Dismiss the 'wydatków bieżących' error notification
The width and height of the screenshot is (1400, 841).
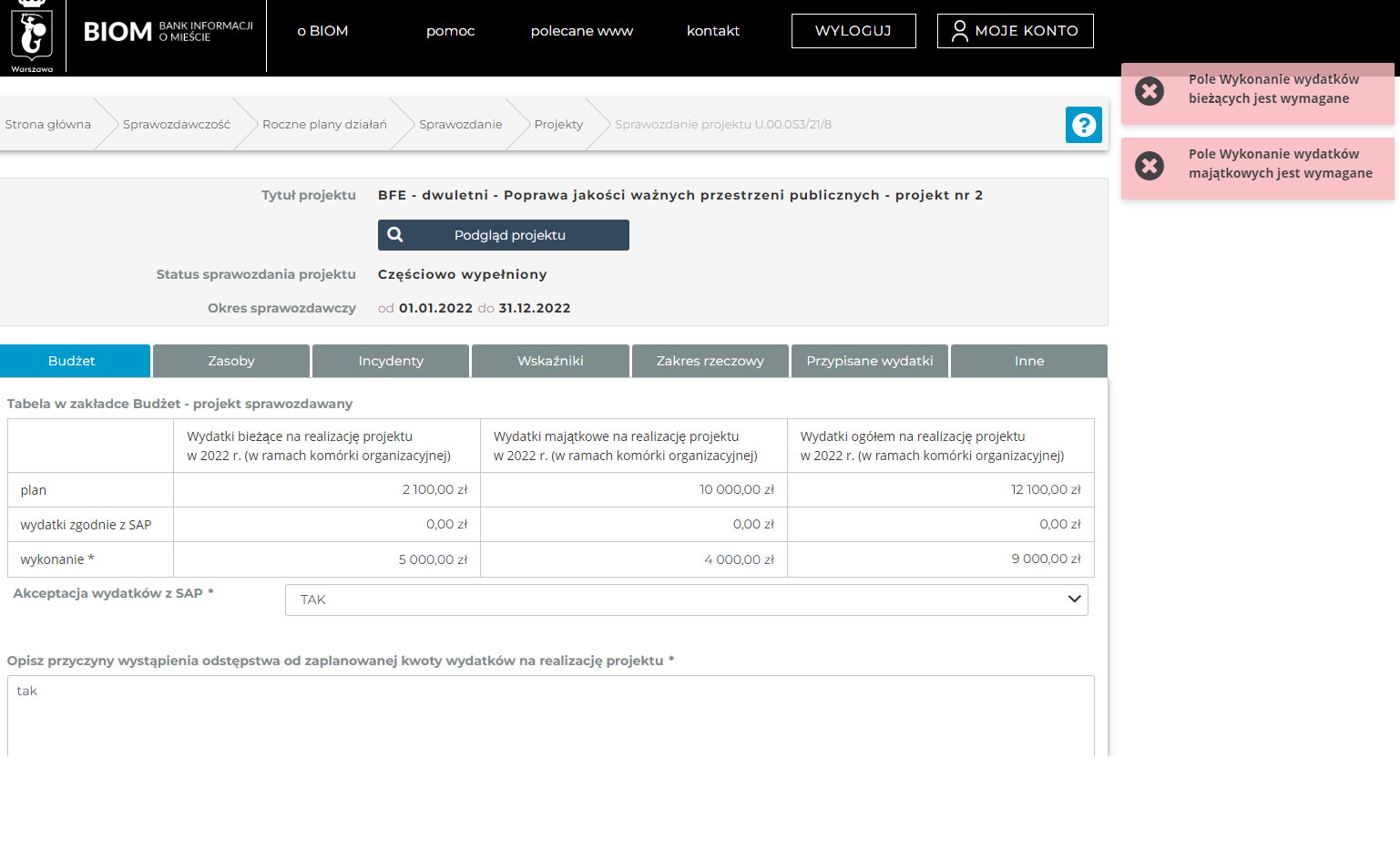click(x=1150, y=91)
